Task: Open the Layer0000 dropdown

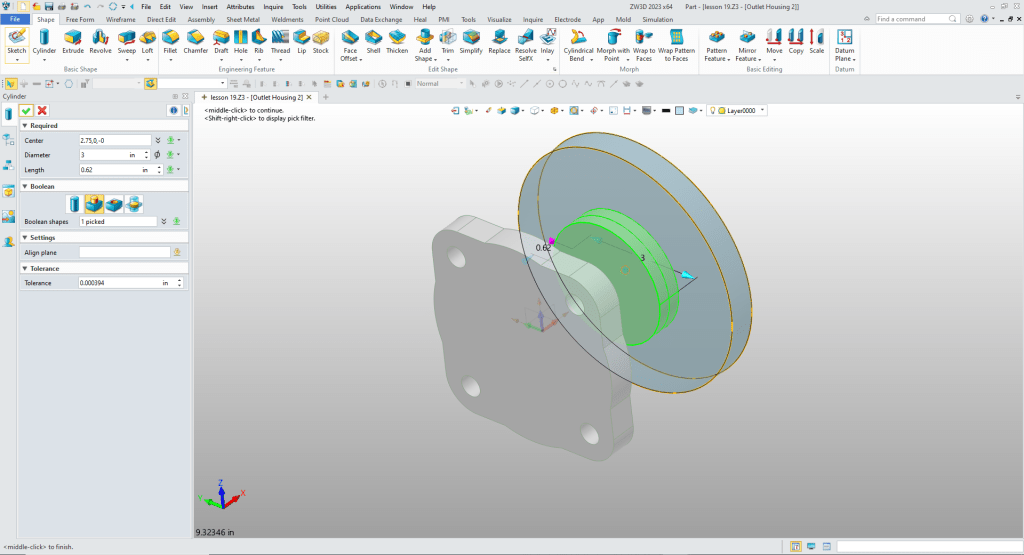Action: point(763,111)
